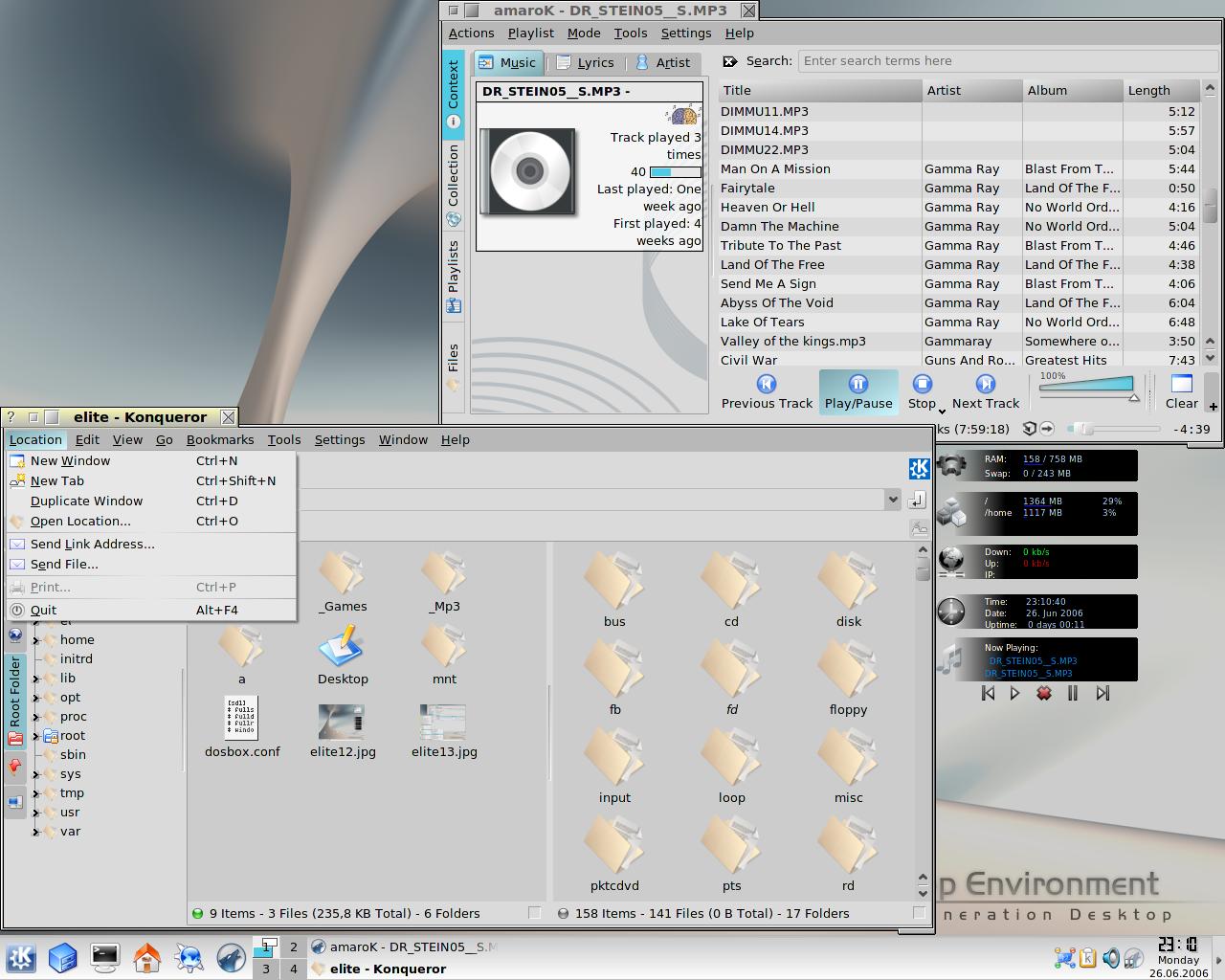Expand the sys folder tree node
Image resolution: width=1225 pixels, height=980 pixels.
pyautogui.click(x=36, y=774)
